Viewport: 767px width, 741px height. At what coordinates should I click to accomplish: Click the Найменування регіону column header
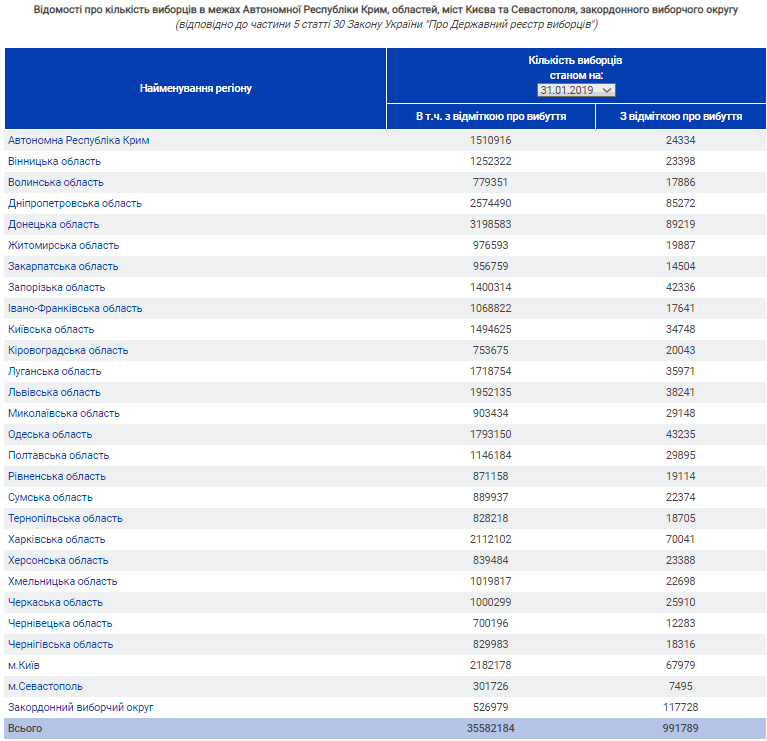coord(196,89)
